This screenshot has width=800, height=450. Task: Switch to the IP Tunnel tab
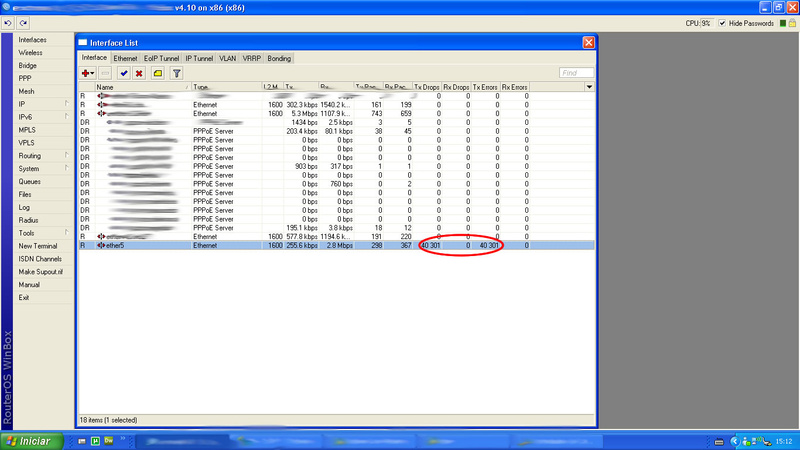click(199, 58)
